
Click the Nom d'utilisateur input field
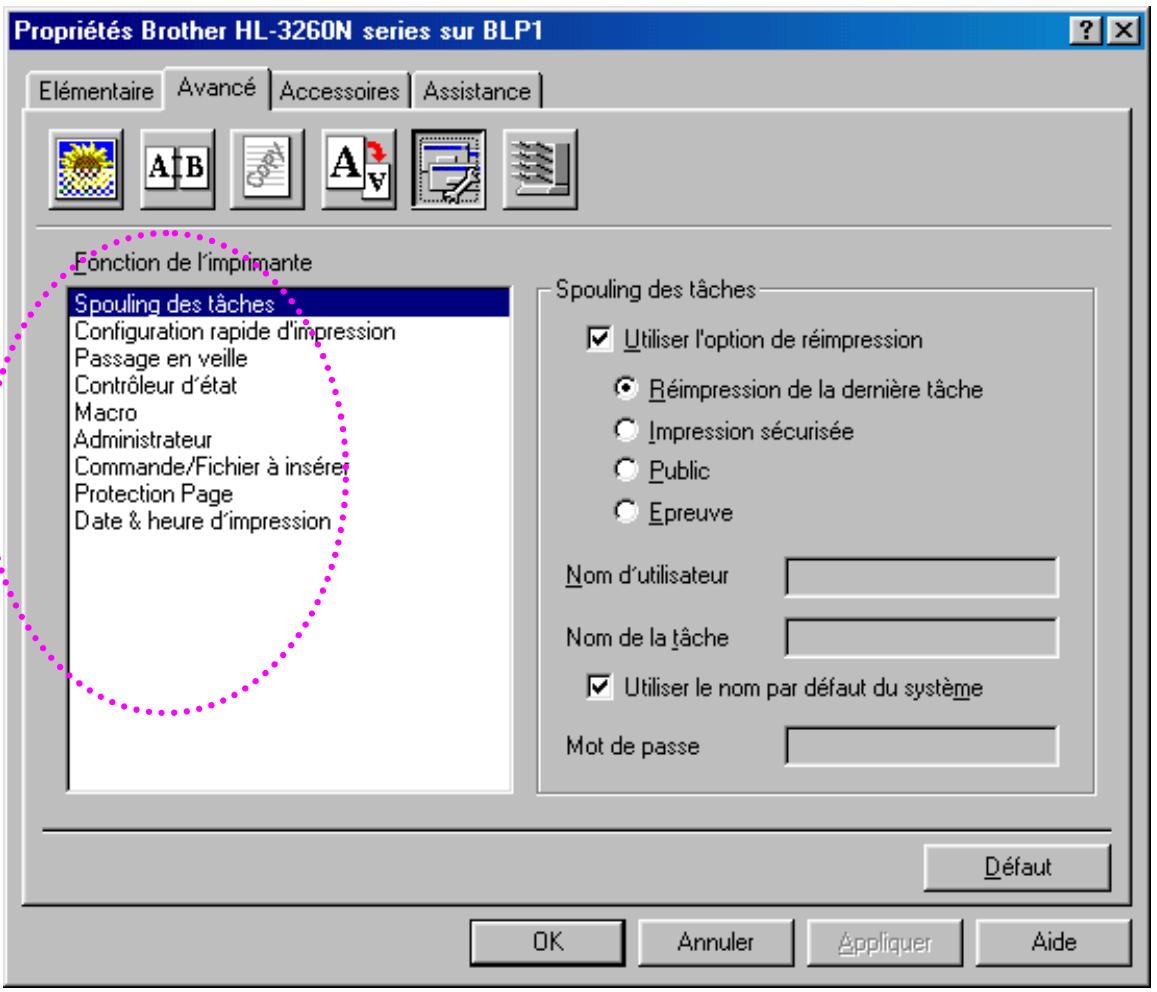(x=922, y=577)
